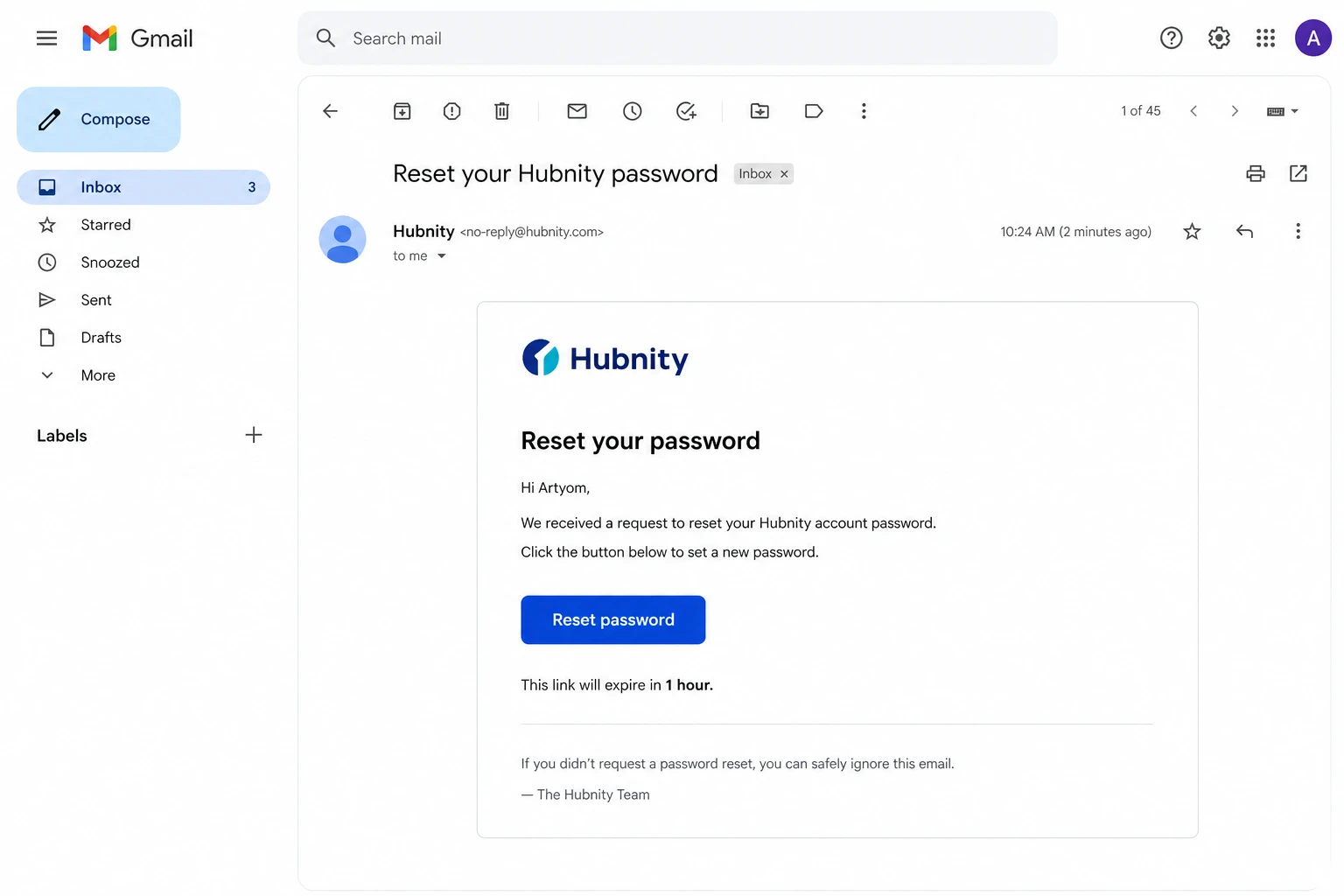Click '— The Hubnity Team' signature
Screen dimensions: 1344x896
tap(585, 794)
